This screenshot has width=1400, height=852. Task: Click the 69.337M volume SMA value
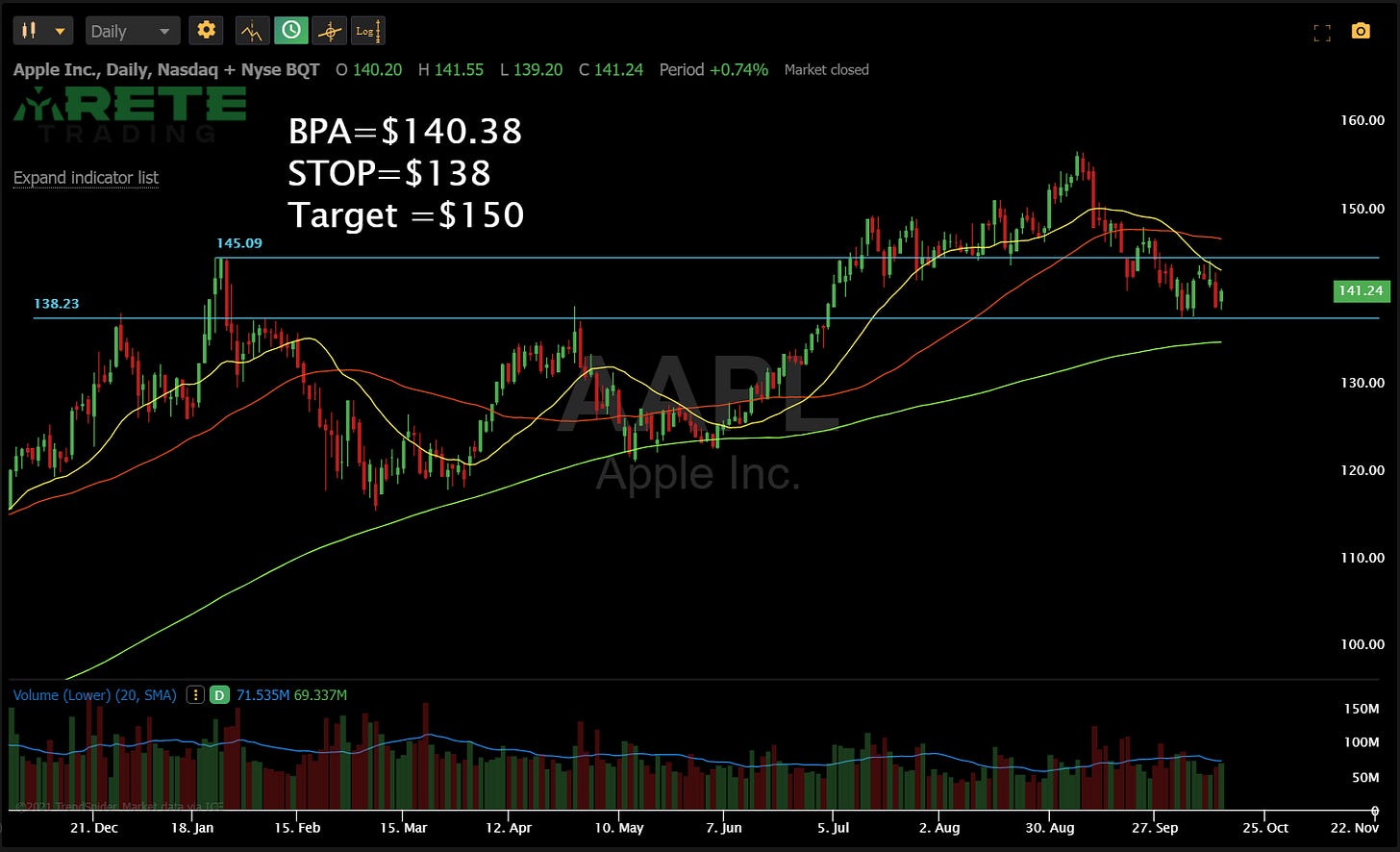click(320, 694)
